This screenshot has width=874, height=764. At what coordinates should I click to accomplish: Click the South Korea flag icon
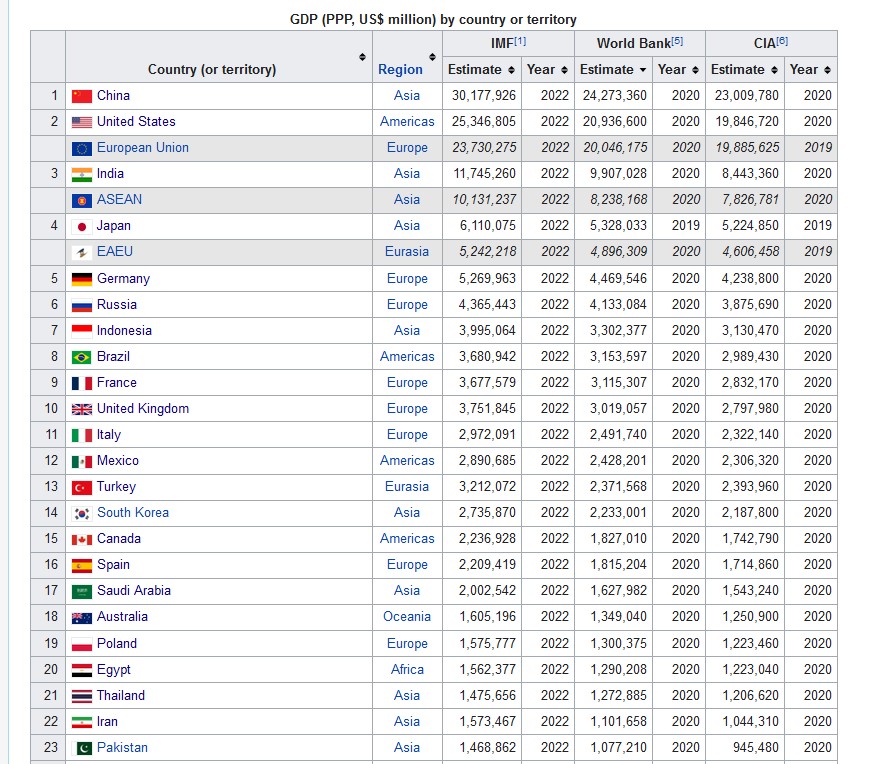(81, 513)
